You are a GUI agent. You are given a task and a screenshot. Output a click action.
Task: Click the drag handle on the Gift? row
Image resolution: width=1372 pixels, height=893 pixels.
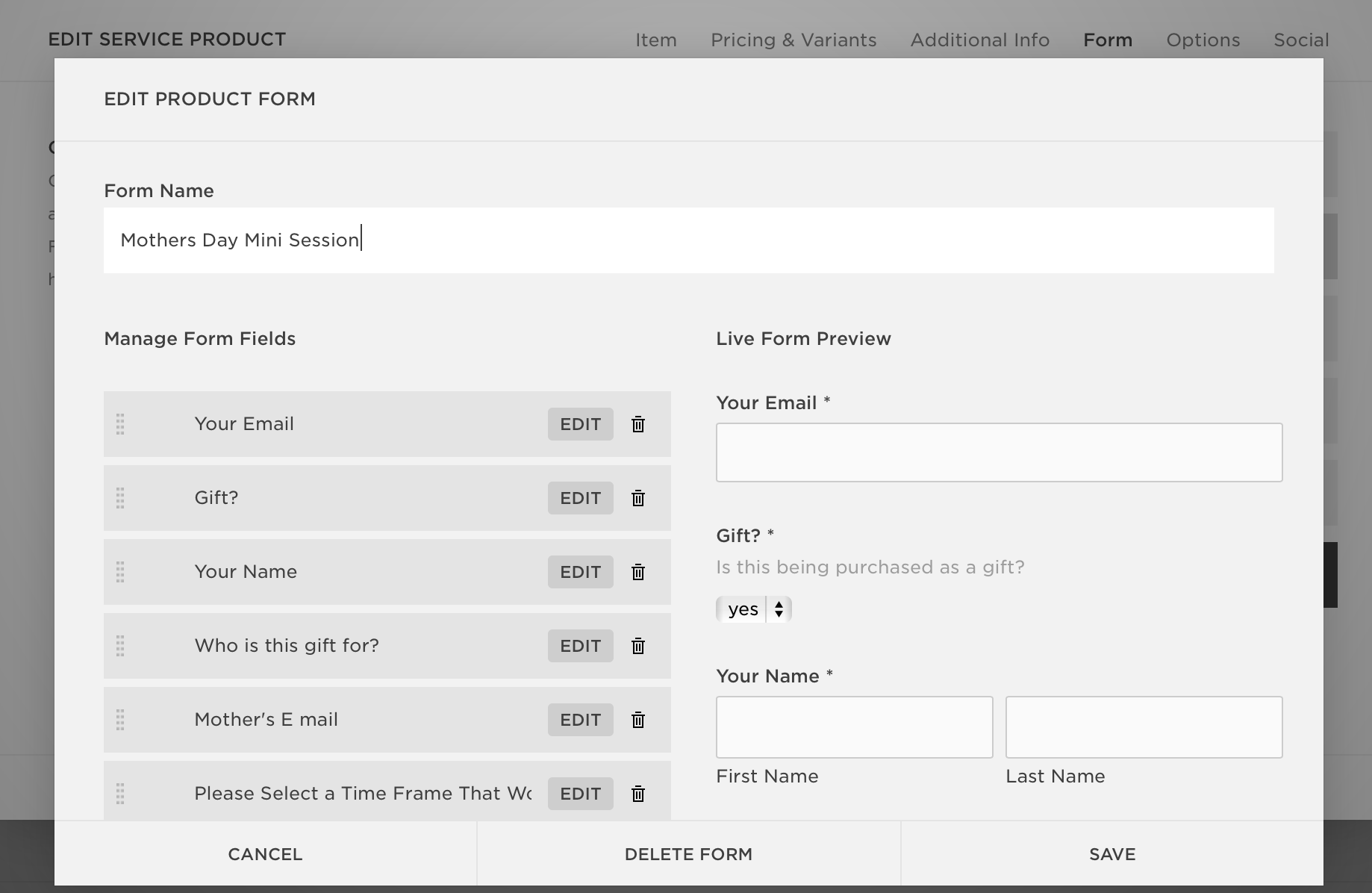pos(120,498)
